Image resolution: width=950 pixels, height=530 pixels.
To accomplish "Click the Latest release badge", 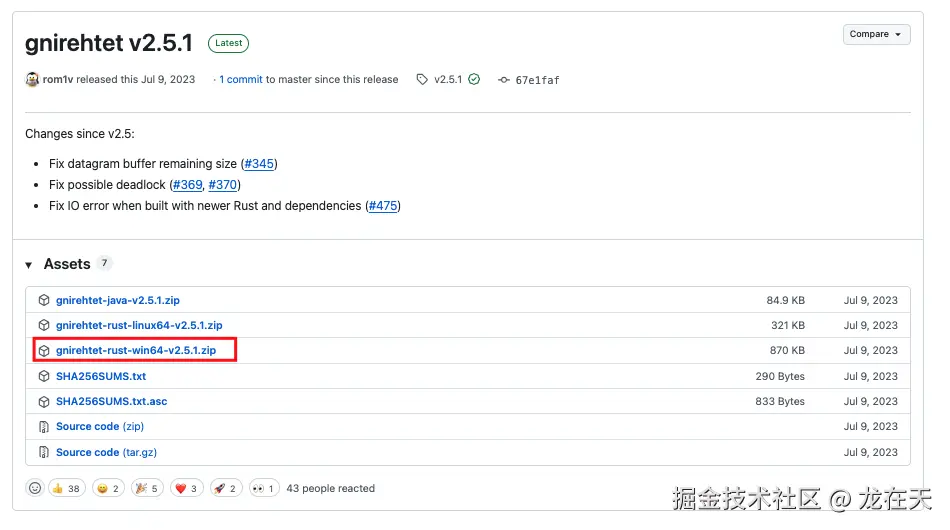I will 228,43.
